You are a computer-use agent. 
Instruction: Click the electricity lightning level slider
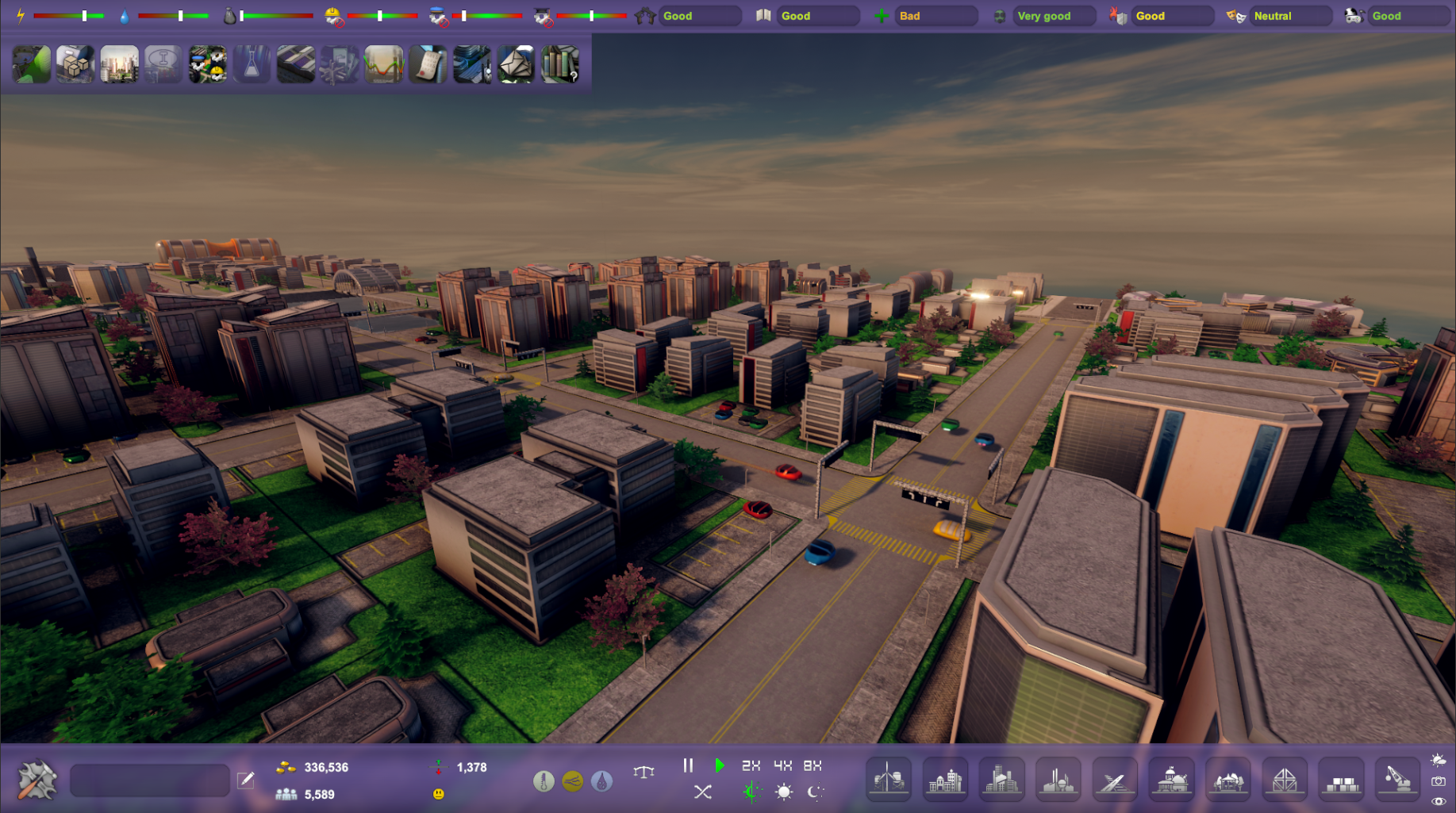[69, 16]
